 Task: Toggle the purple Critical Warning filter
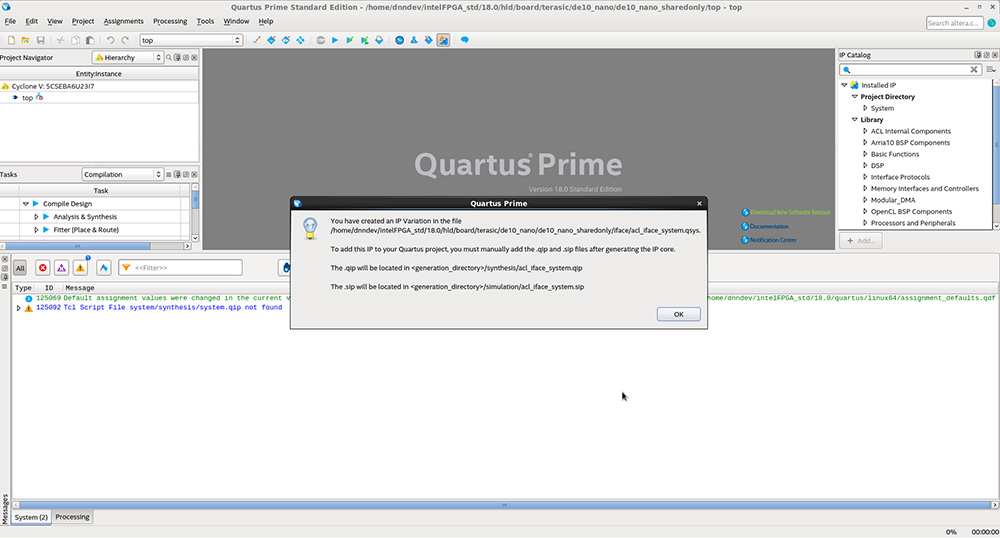[x=61, y=268]
